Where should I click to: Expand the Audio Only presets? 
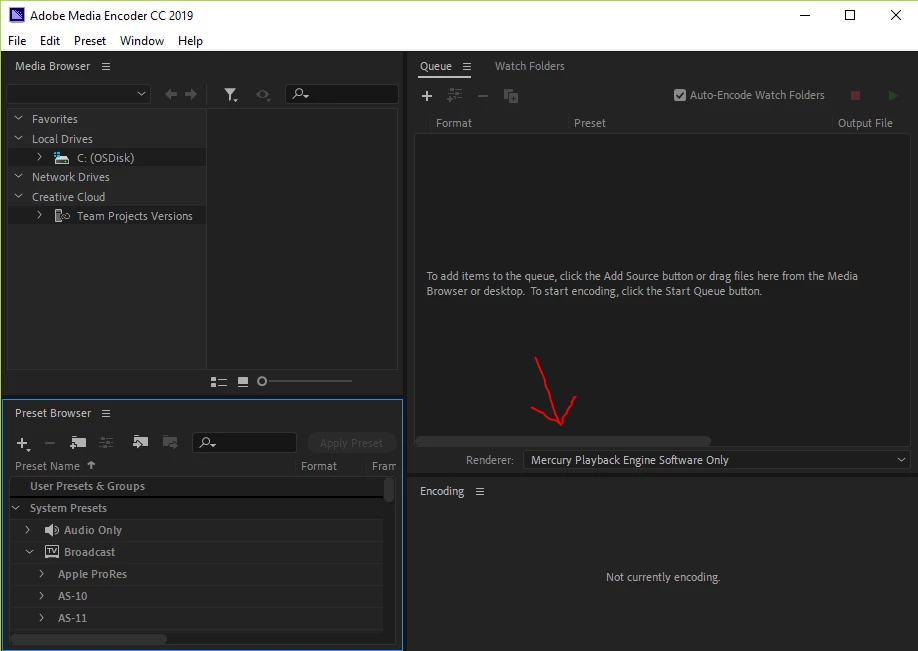pyautogui.click(x=28, y=529)
